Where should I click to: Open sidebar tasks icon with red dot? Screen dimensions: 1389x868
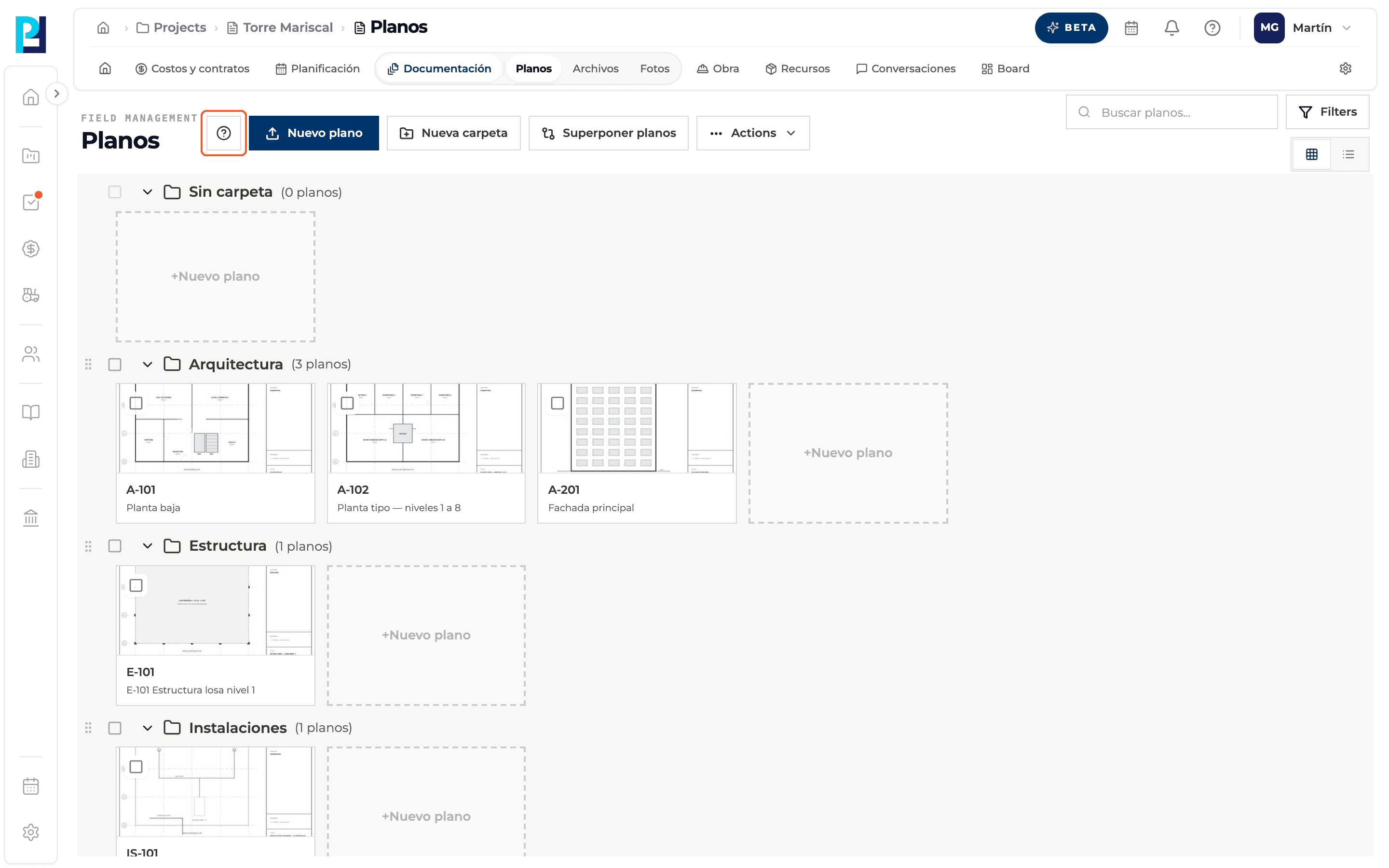point(31,202)
